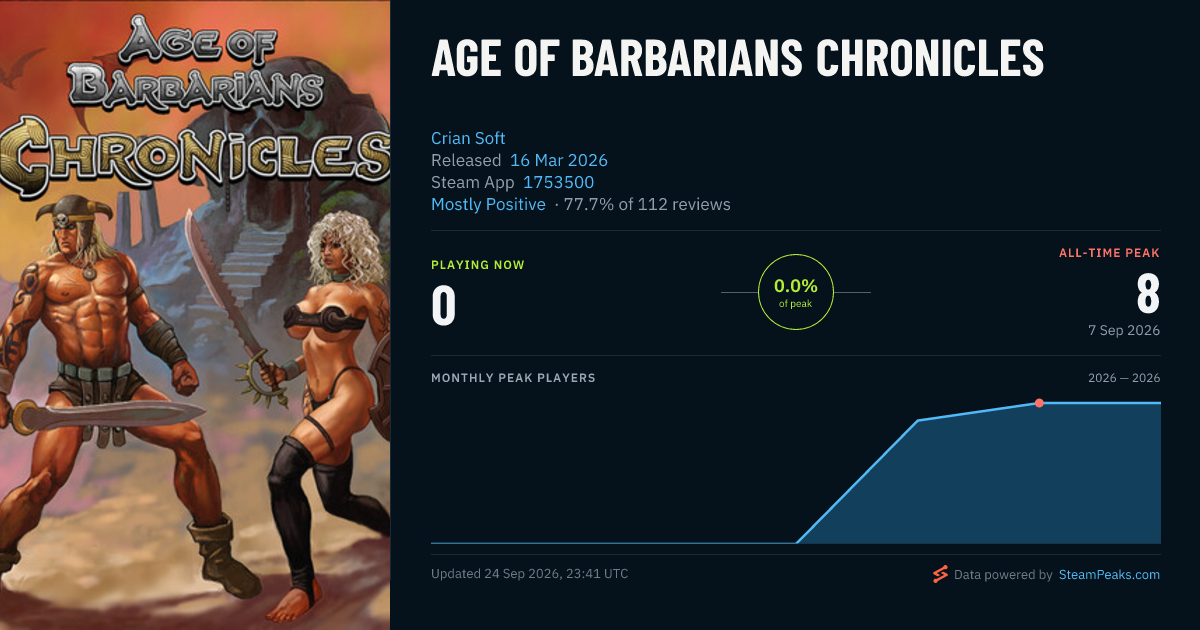Click the SteamPeaks logo icon

(x=940, y=574)
